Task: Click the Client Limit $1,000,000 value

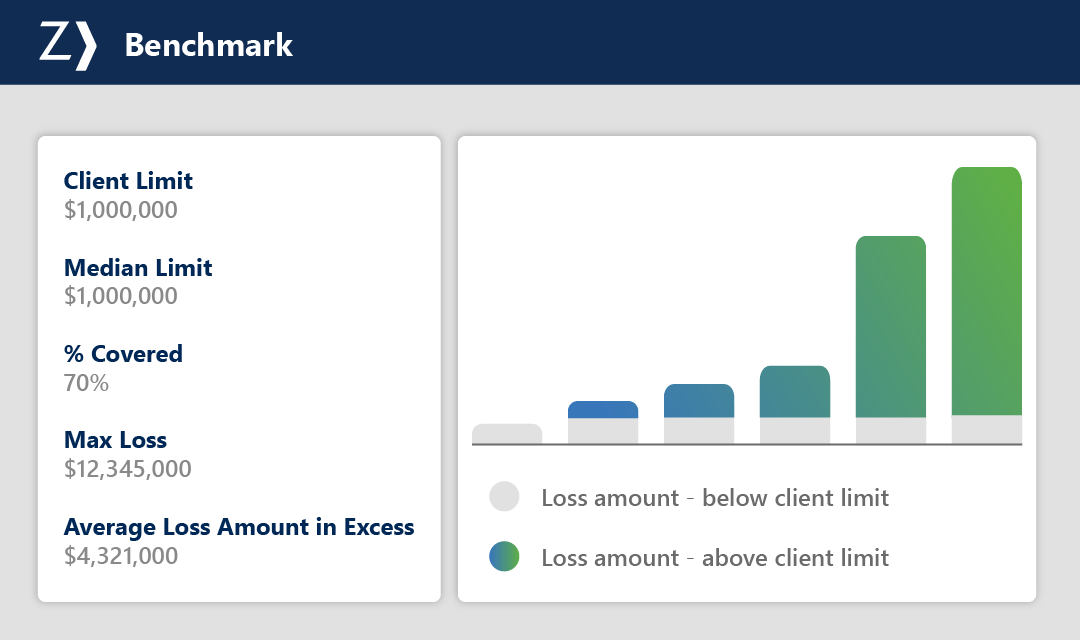Action: click(120, 210)
